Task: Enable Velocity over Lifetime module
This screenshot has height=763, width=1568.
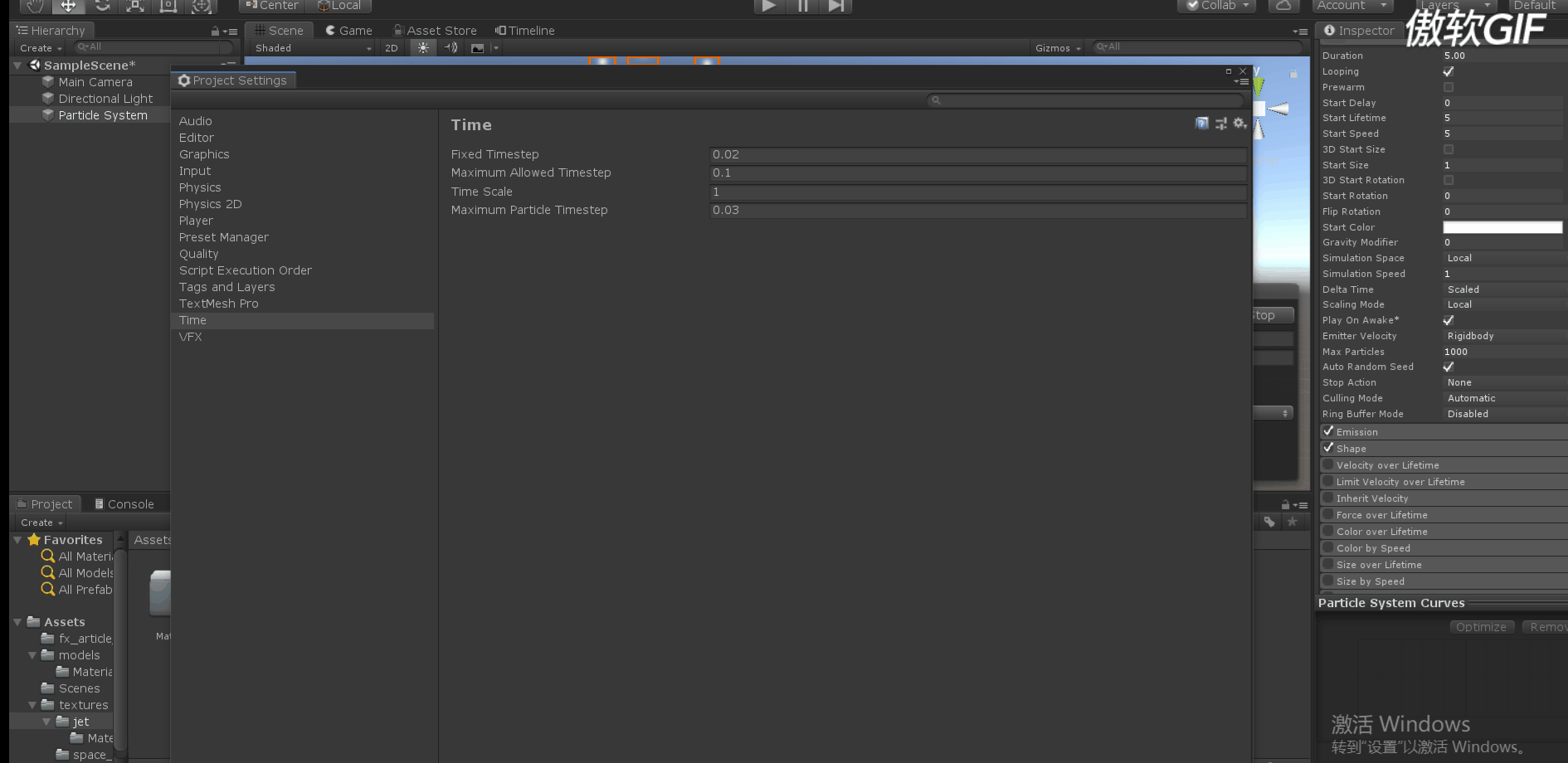Action: (1328, 464)
